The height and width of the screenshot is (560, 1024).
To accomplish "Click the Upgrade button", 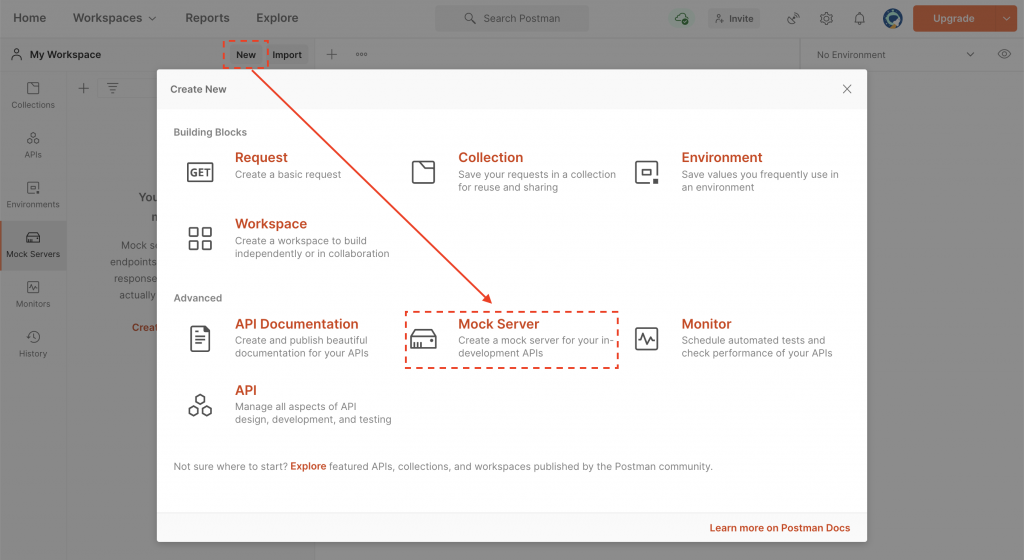I will (954, 18).
